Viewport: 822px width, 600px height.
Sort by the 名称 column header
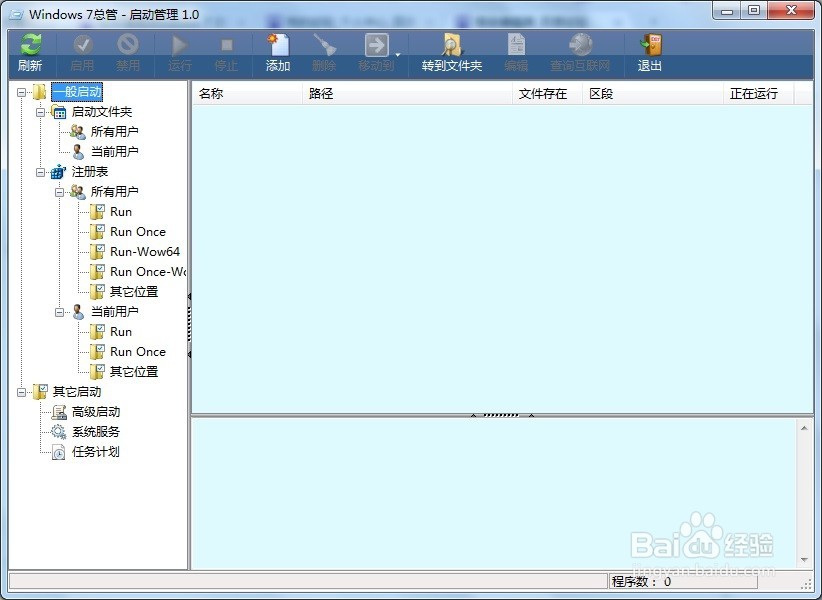[x=247, y=93]
